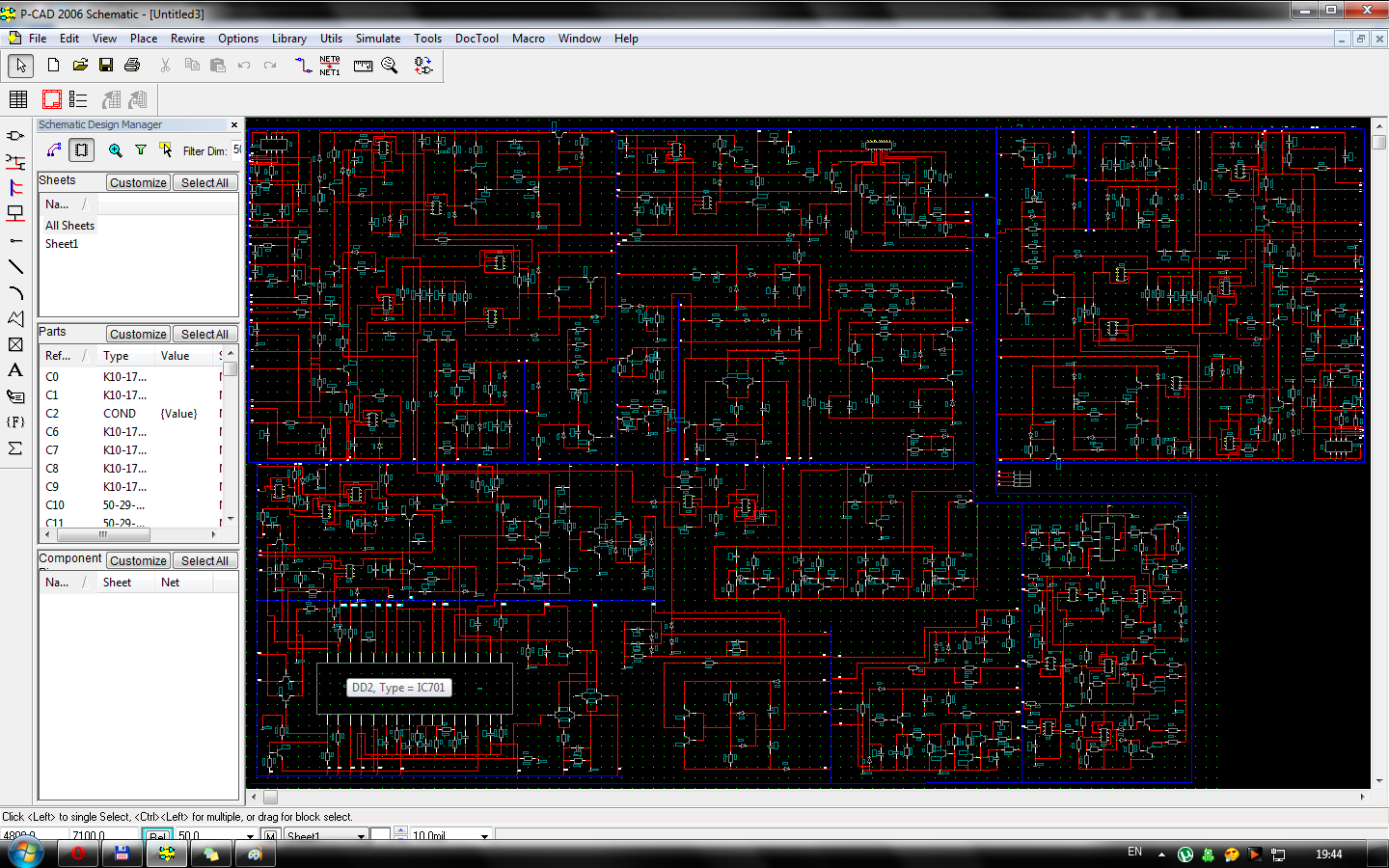Viewport: 1389px width, 868px height.
Task: Select the Place Pin tool
Action: (x=15, y=240)
